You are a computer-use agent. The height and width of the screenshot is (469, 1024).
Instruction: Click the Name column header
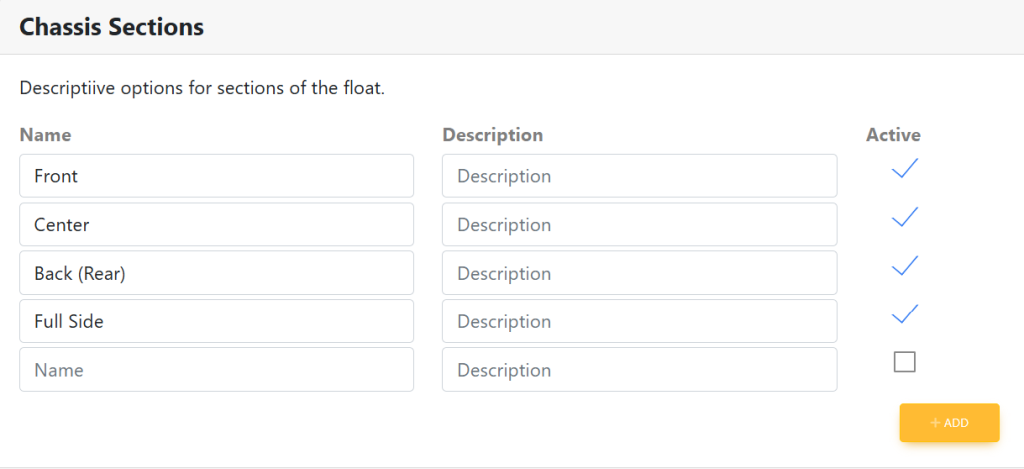(x=45, y=134)
